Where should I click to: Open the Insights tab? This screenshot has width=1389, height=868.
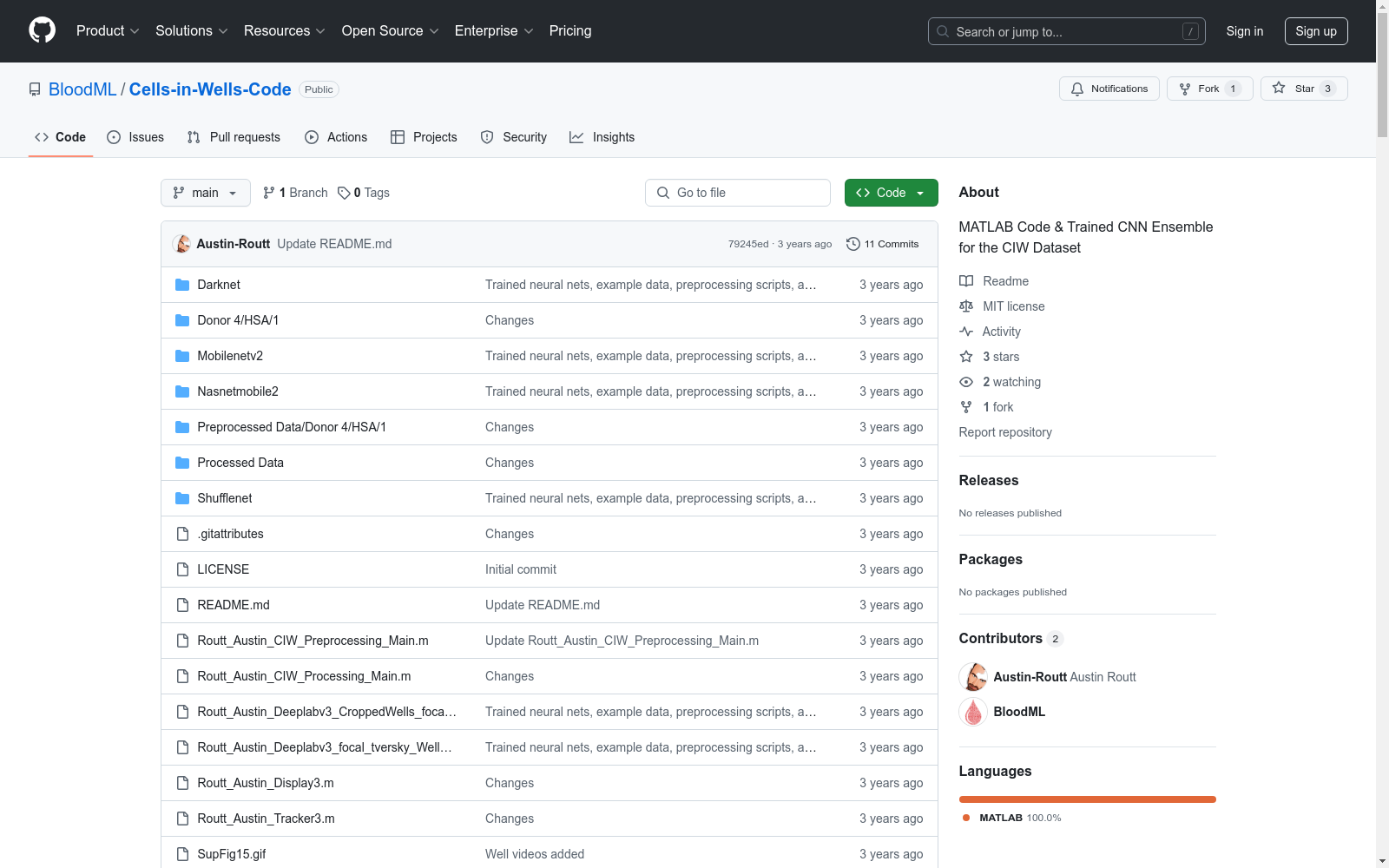602,137
